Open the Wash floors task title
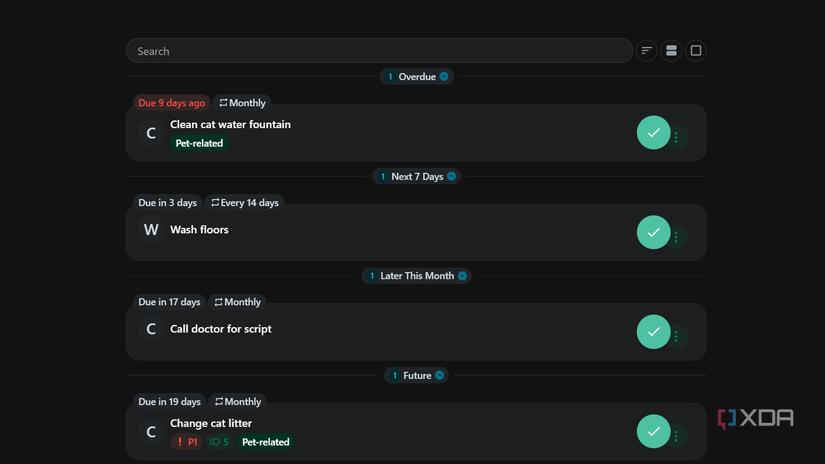 pos(199,230)
